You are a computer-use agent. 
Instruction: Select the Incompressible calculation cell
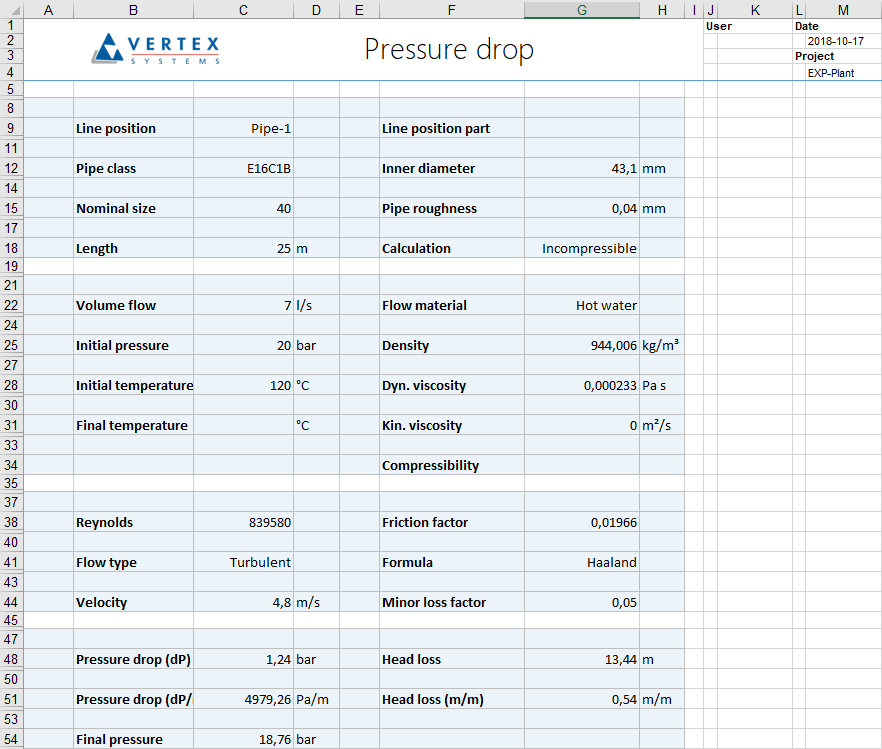pos(582,248)
